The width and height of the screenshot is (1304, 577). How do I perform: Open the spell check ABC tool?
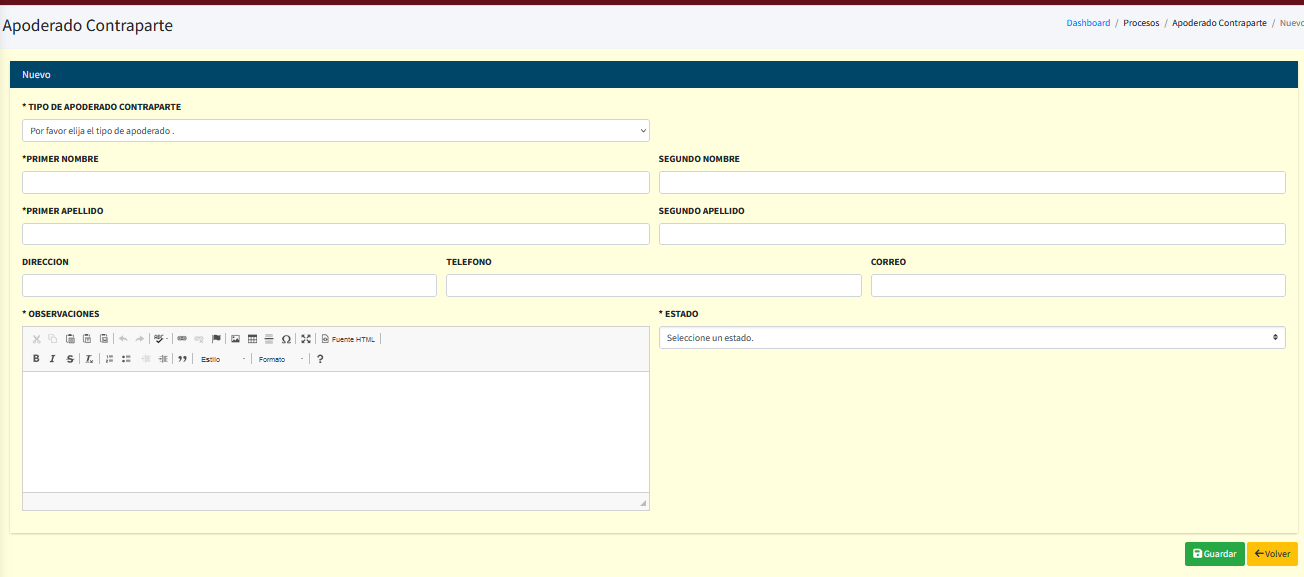(x=160, y=339)
